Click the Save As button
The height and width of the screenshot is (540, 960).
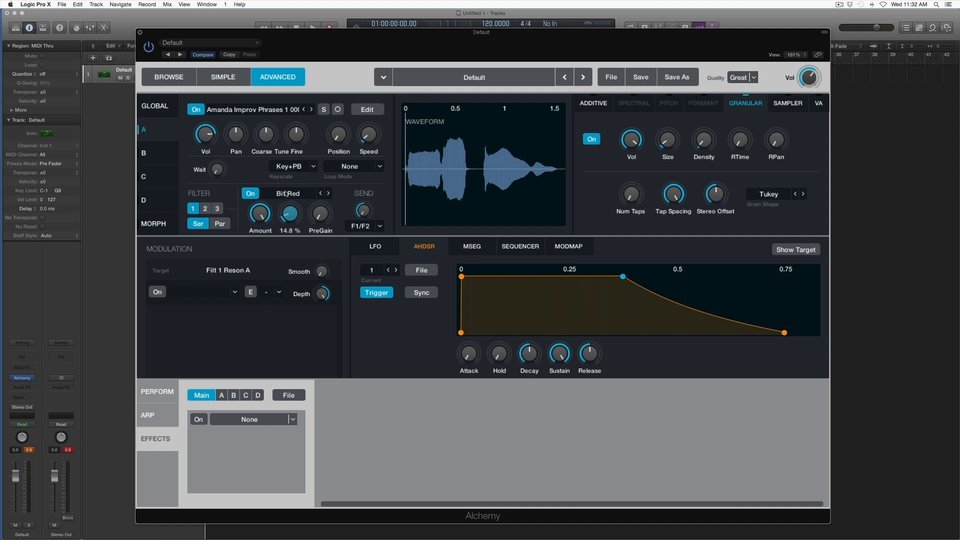coord(677,77)
